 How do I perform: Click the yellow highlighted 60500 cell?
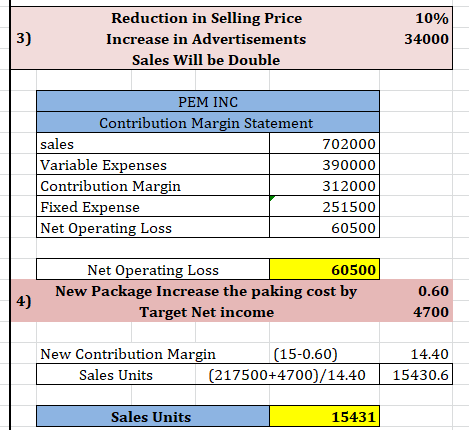click(x=324, y=269)
